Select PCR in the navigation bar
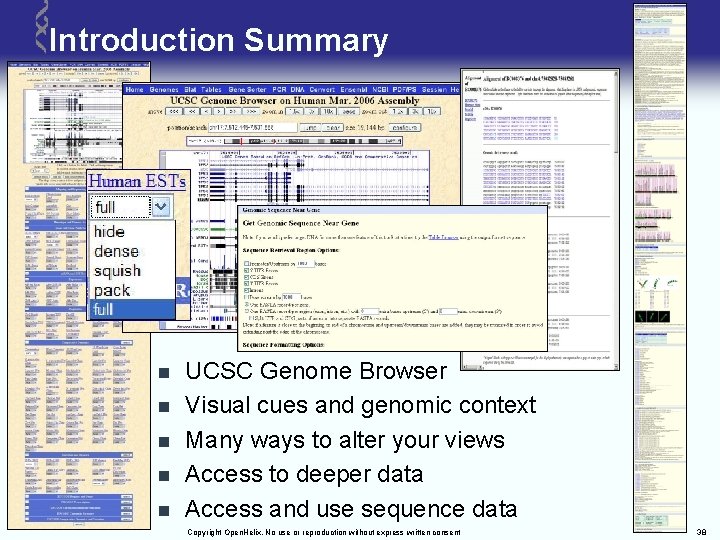 tap(279, 90)
